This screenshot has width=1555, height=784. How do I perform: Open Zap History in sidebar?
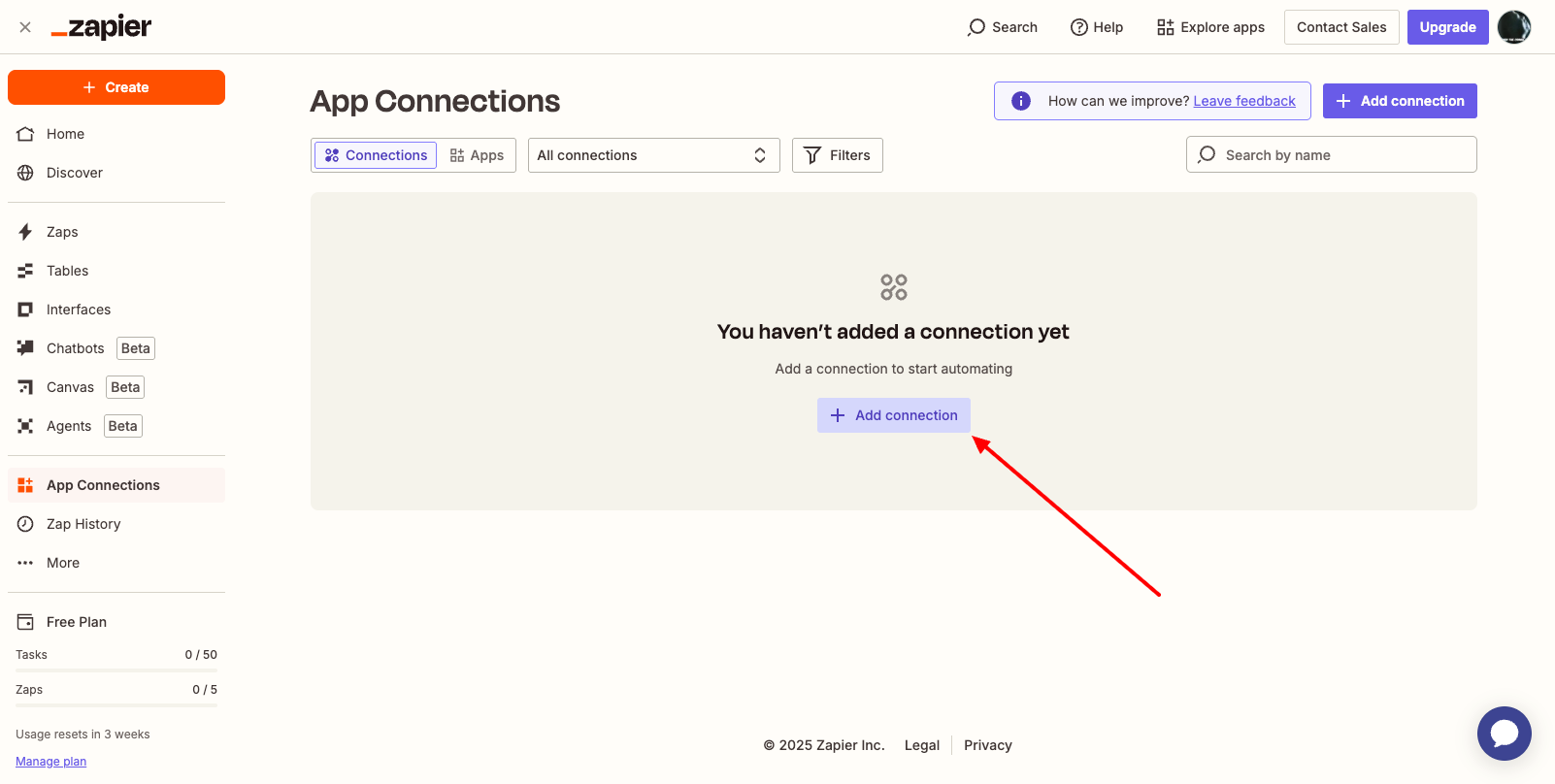(116, 524)
